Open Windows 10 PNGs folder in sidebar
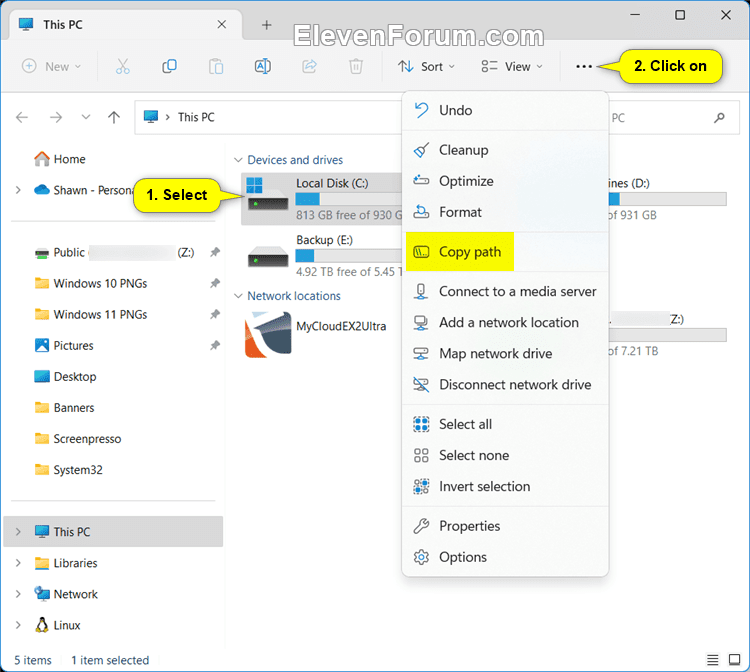 coord(91,283)
